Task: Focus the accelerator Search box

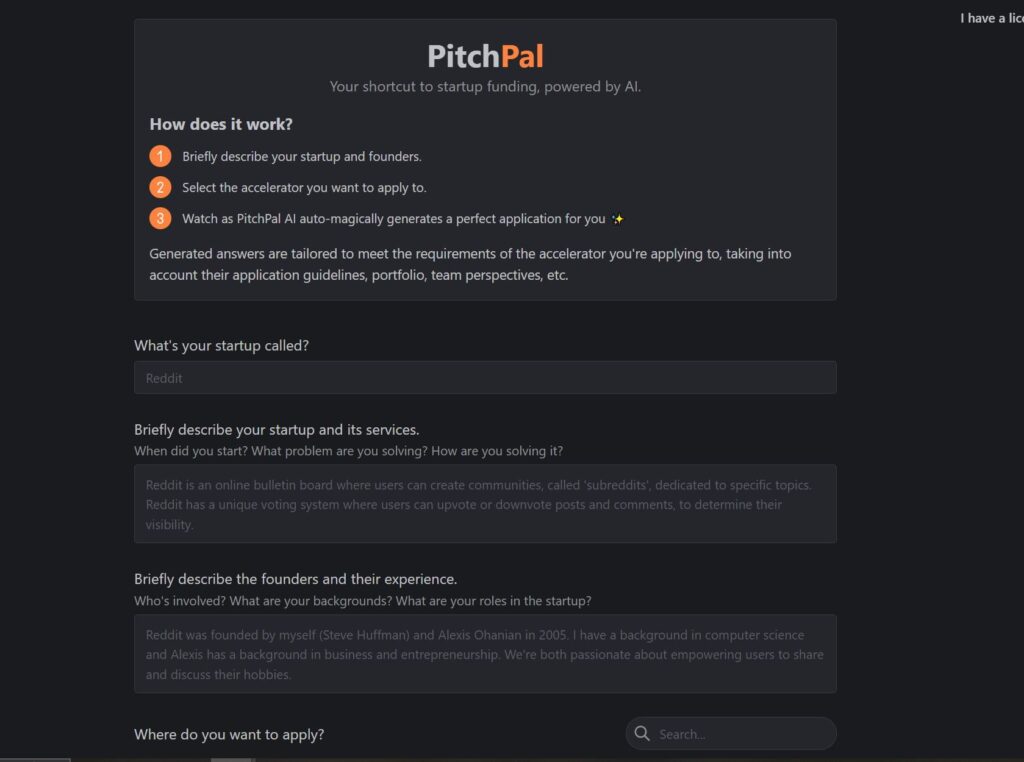Action: pos(740,734)
